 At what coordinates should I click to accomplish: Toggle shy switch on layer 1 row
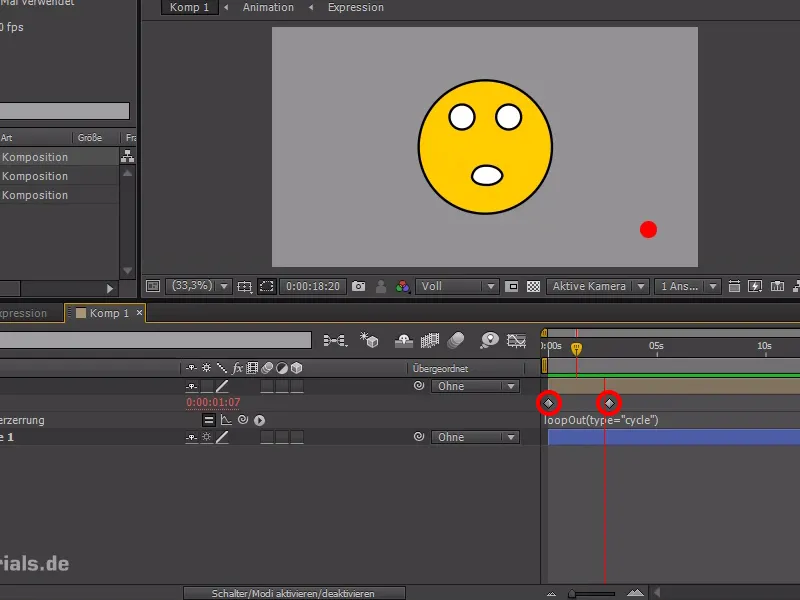tap(191, 437)
